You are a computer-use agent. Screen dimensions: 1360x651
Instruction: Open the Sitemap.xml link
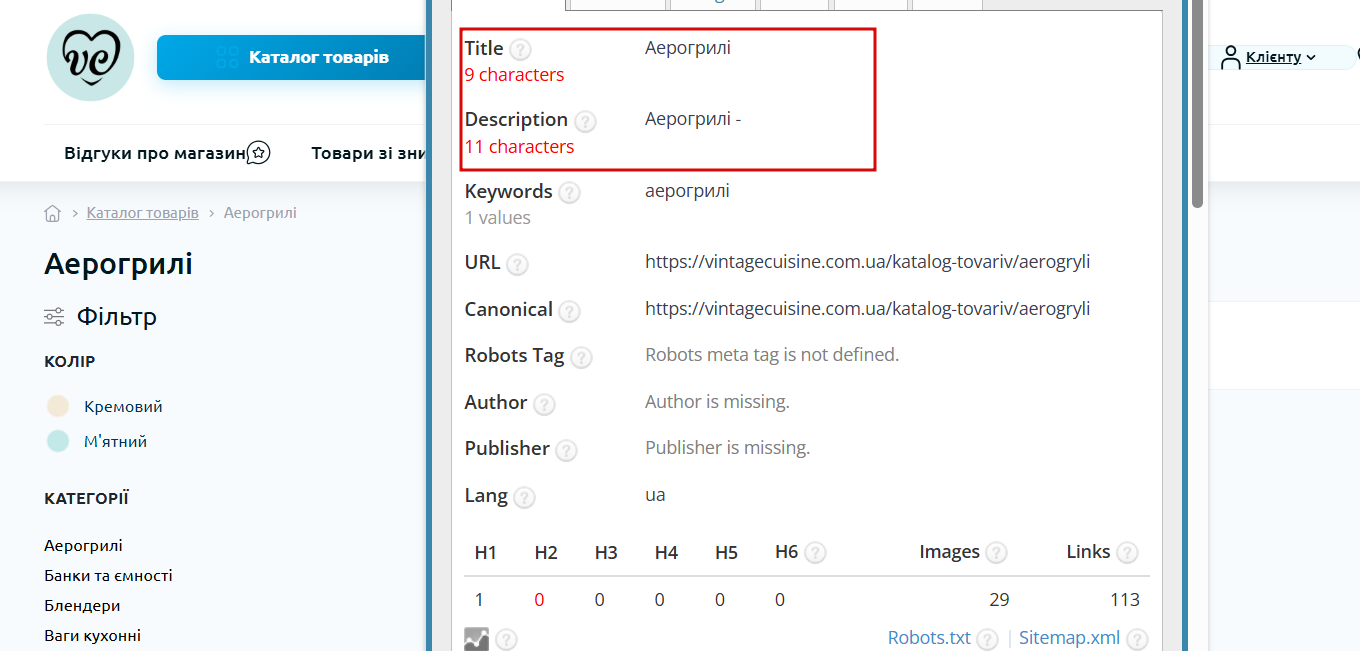(1069, 638)
